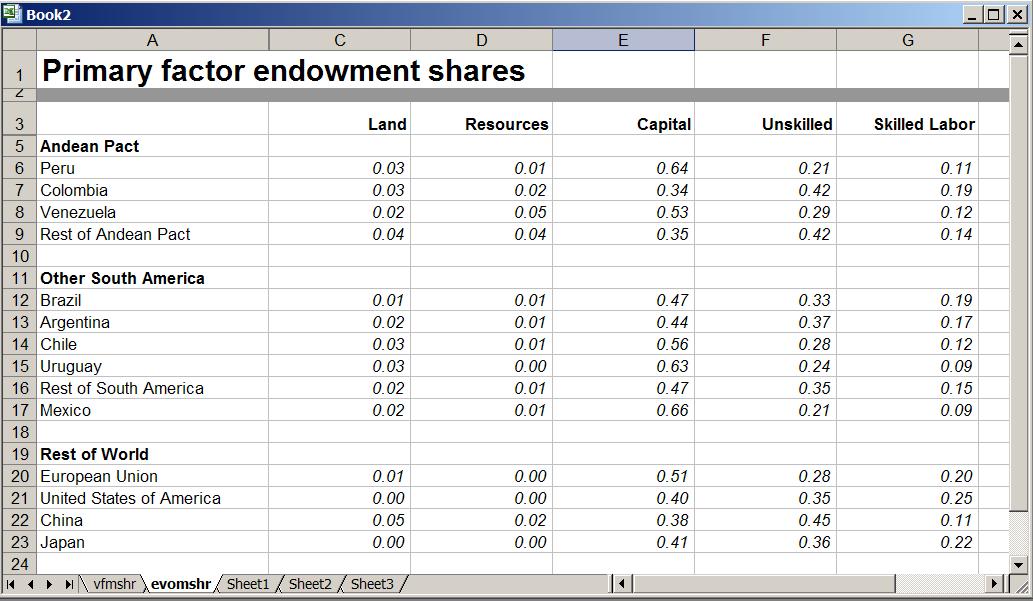Viewport: 1033px width, 601px height.
Task: Open the Sheet1 tab
Action: [x=248, y=584]
